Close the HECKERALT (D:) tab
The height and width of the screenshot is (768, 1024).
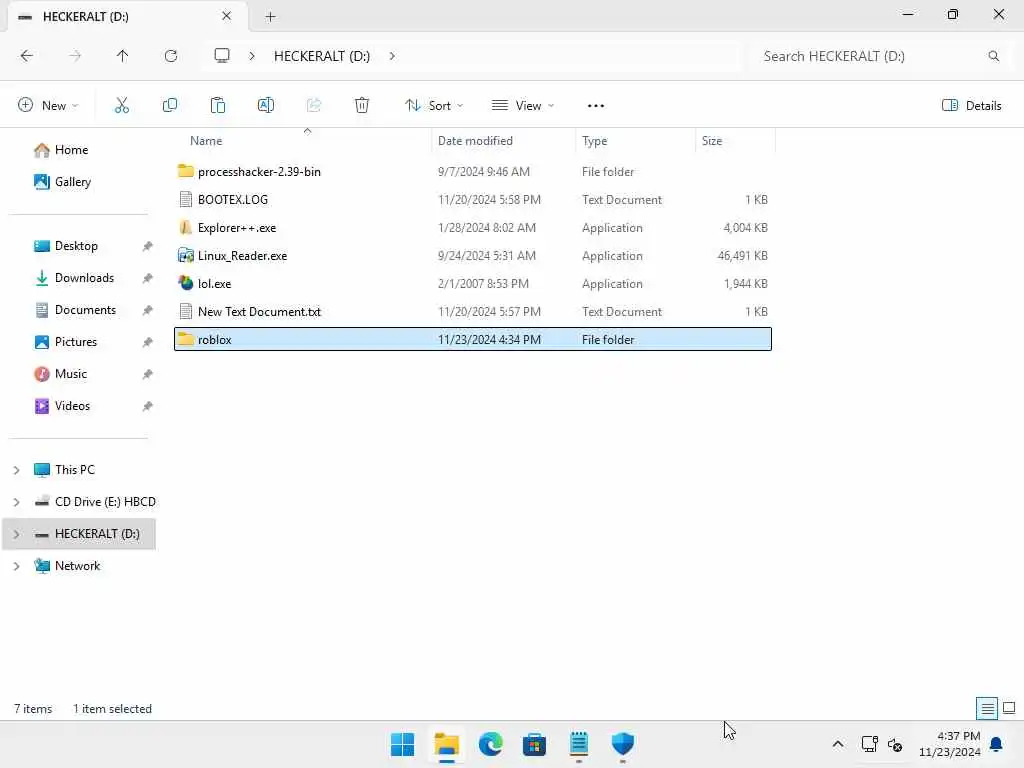[227, 16]
